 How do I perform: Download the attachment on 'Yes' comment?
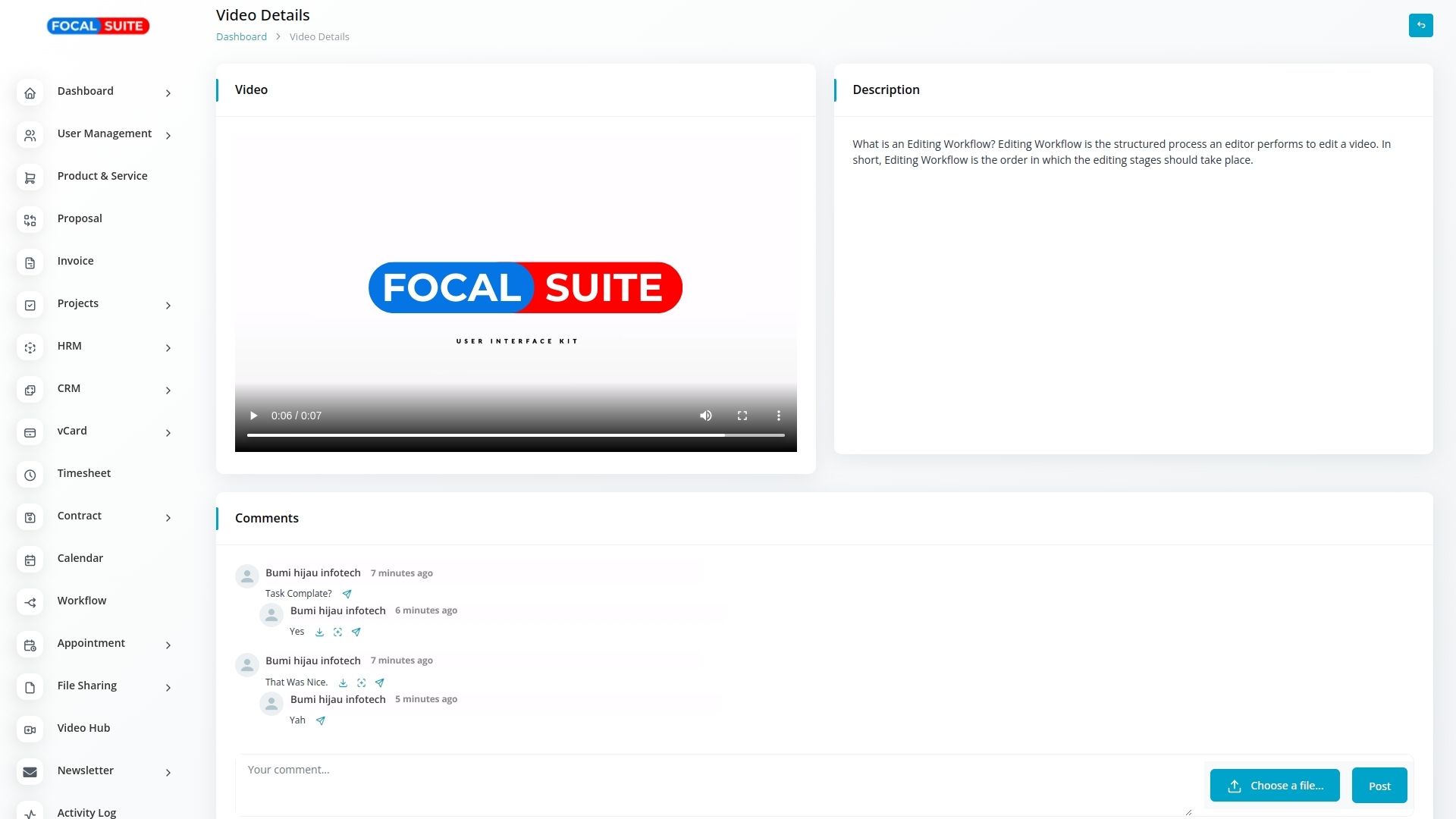(319, 632)
